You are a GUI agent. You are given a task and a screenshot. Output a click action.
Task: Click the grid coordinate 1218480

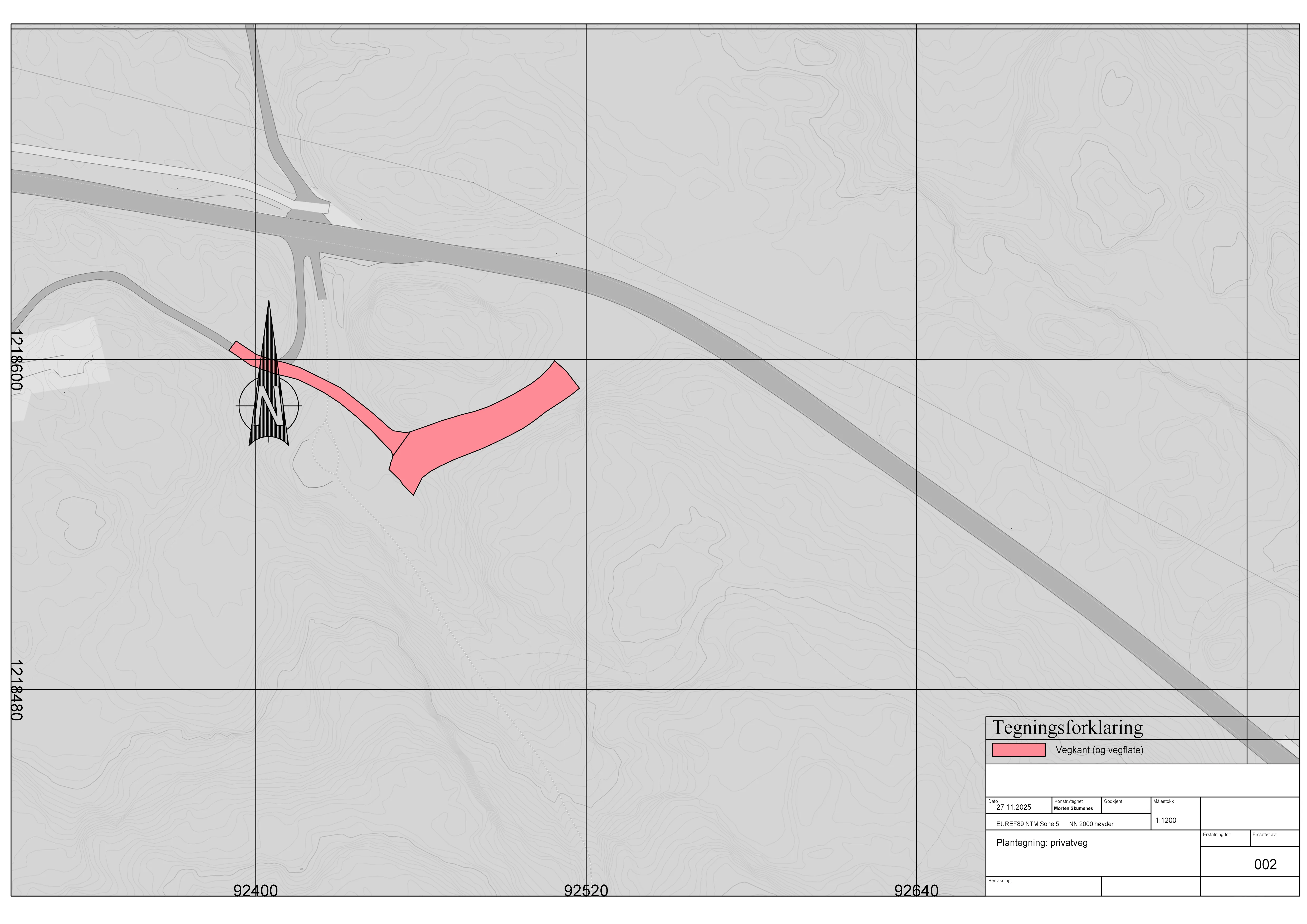[x=17, y=690]
